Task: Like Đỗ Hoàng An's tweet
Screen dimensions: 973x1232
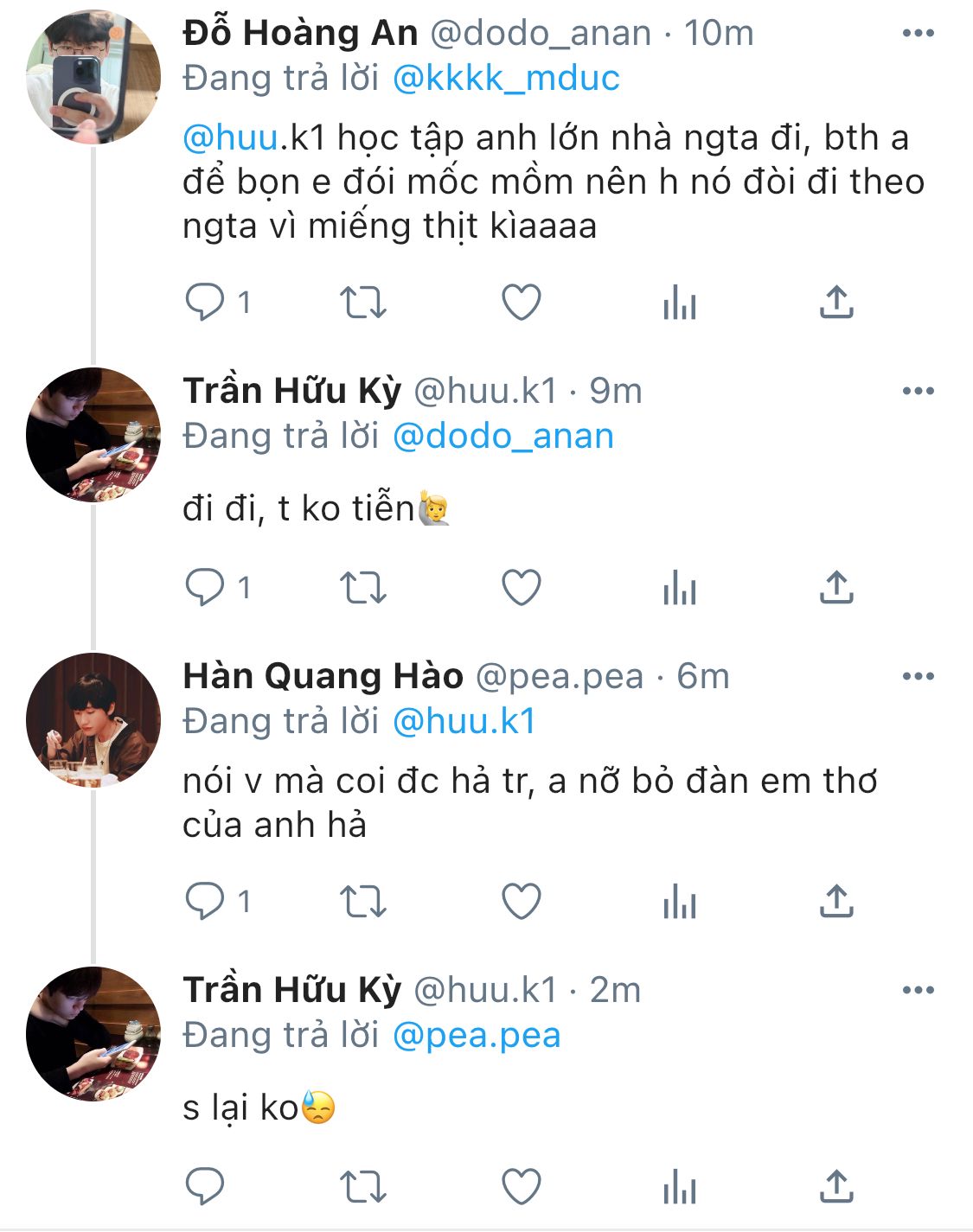Action: (522, 303)
